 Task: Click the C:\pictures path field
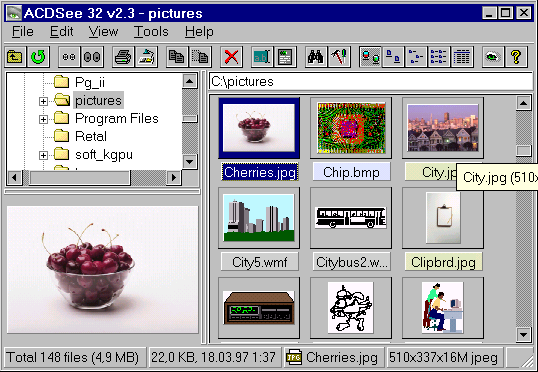coord(371,82)
